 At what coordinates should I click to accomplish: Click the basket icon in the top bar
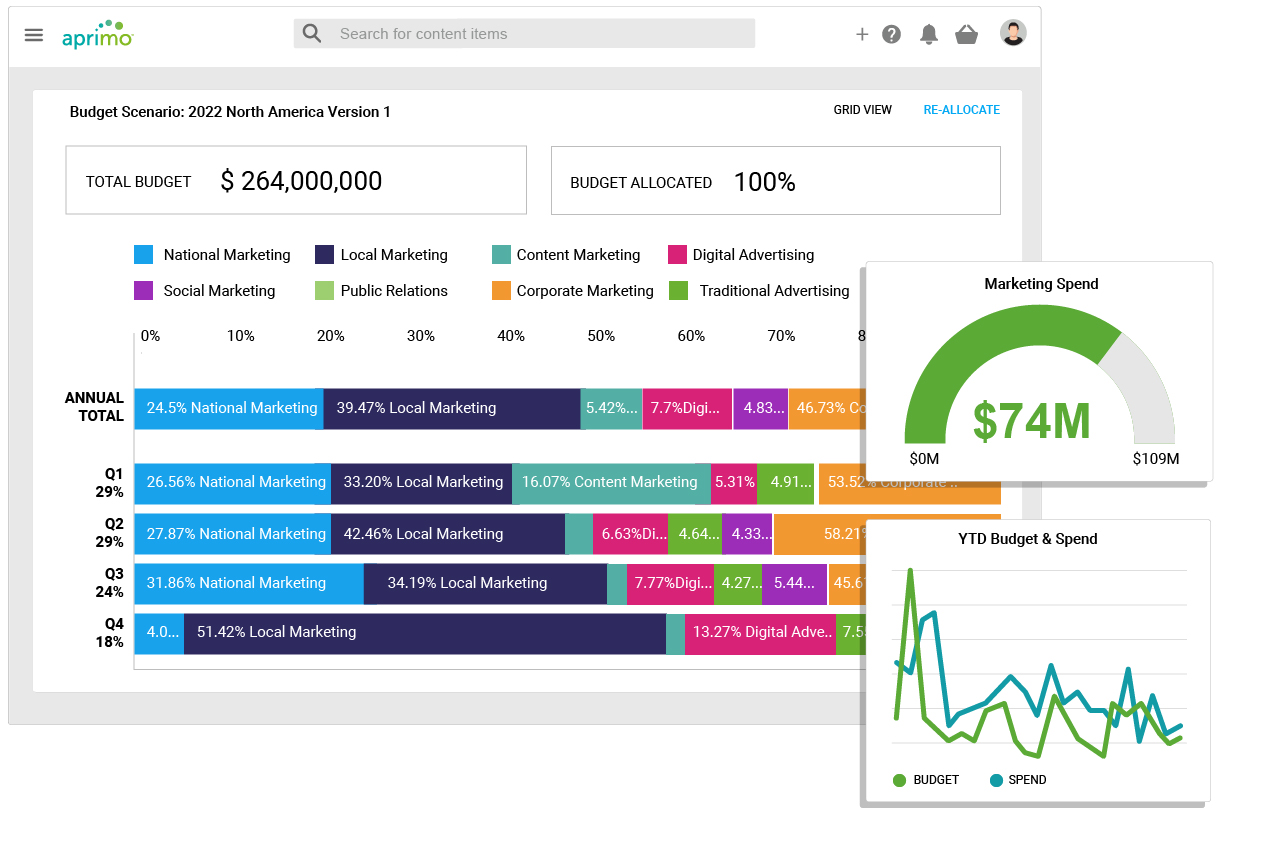(966, 33)
